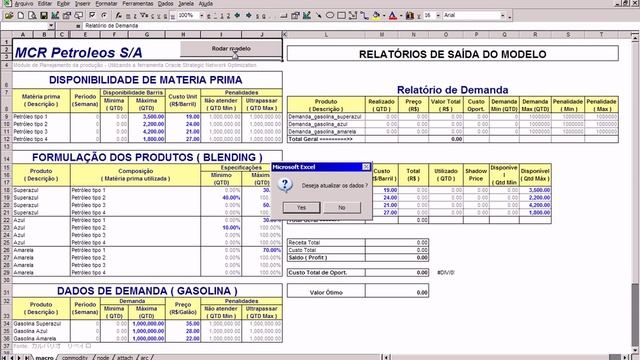
Task: Click the Gasolina Superazul cell
Action: (x=41, y=324)
